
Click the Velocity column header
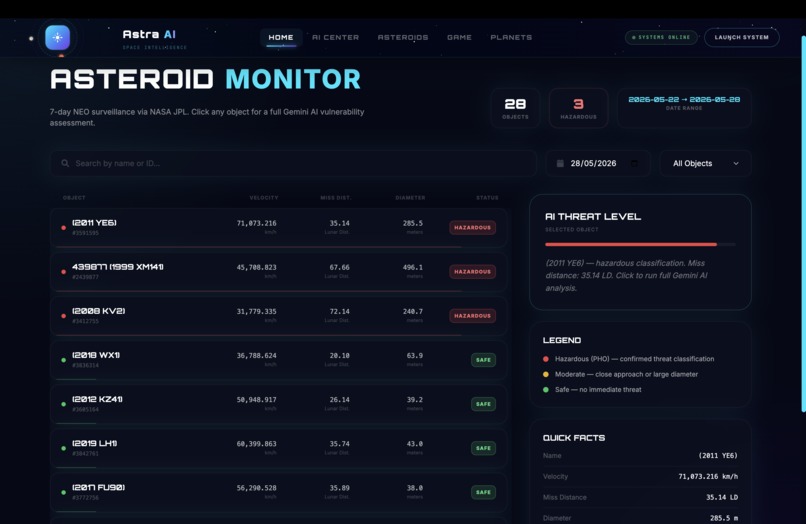pos(264,197)
